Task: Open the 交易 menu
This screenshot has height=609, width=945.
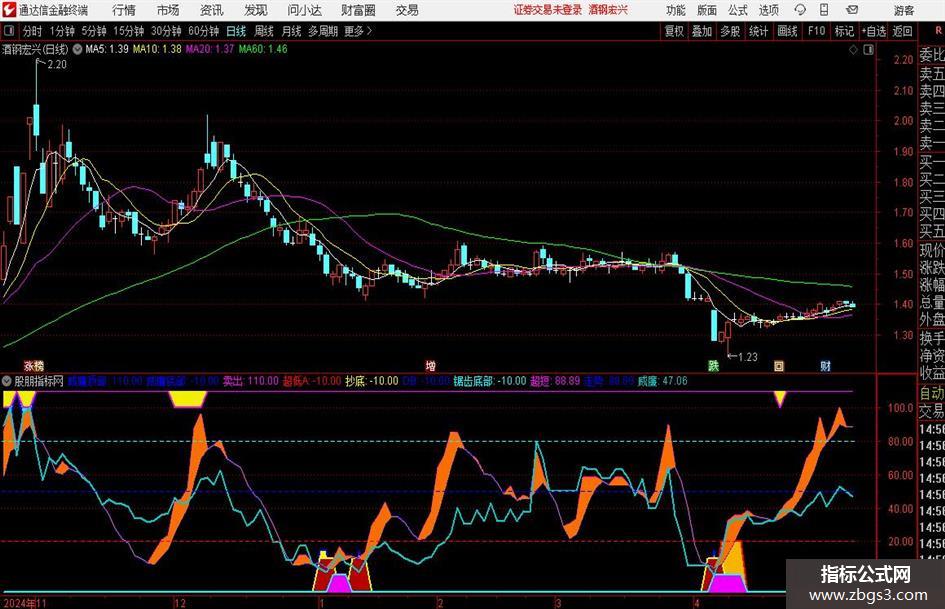Action: point(407,10)
